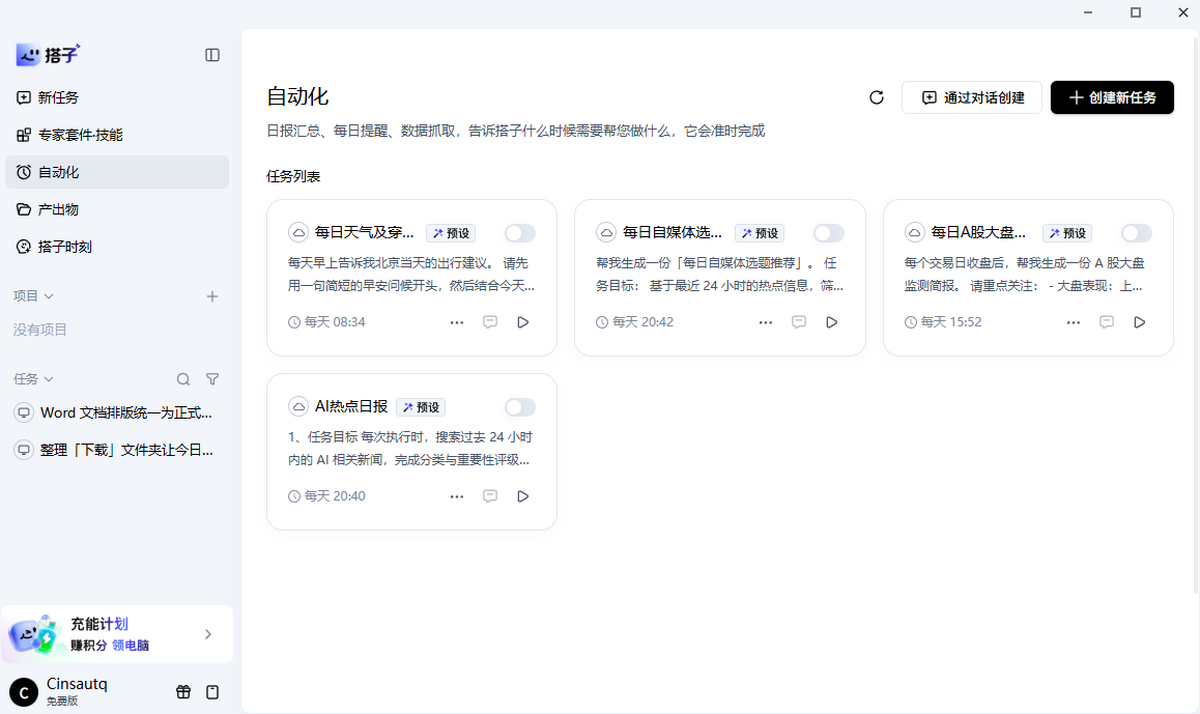Viewport: 1200px width, 714px height.
Task: Open the gift icon beside username
Action: tap(183, 692)
